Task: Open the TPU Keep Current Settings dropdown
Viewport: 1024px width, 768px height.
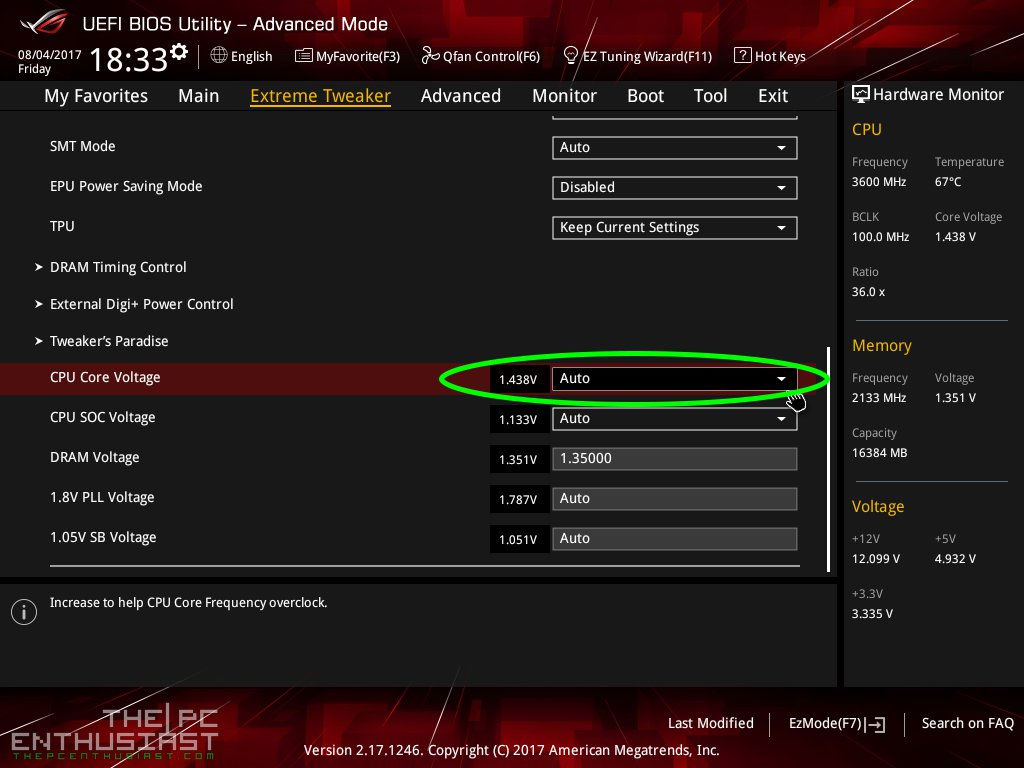Action: [675, 228]
